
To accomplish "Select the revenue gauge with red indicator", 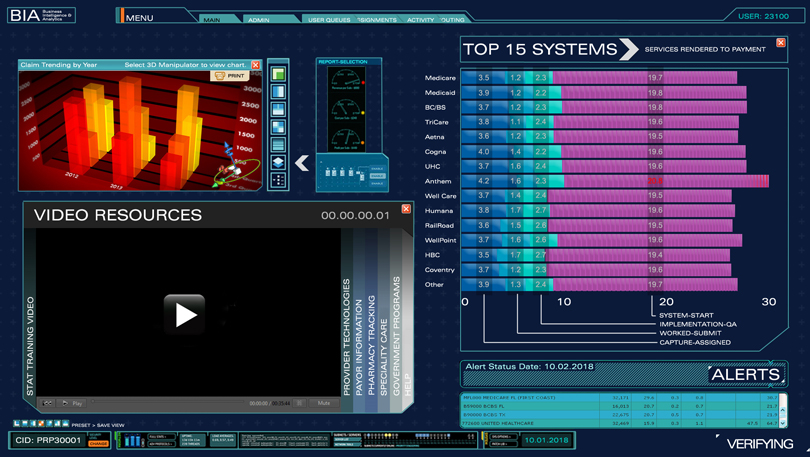I will click(x=347, y=80).
